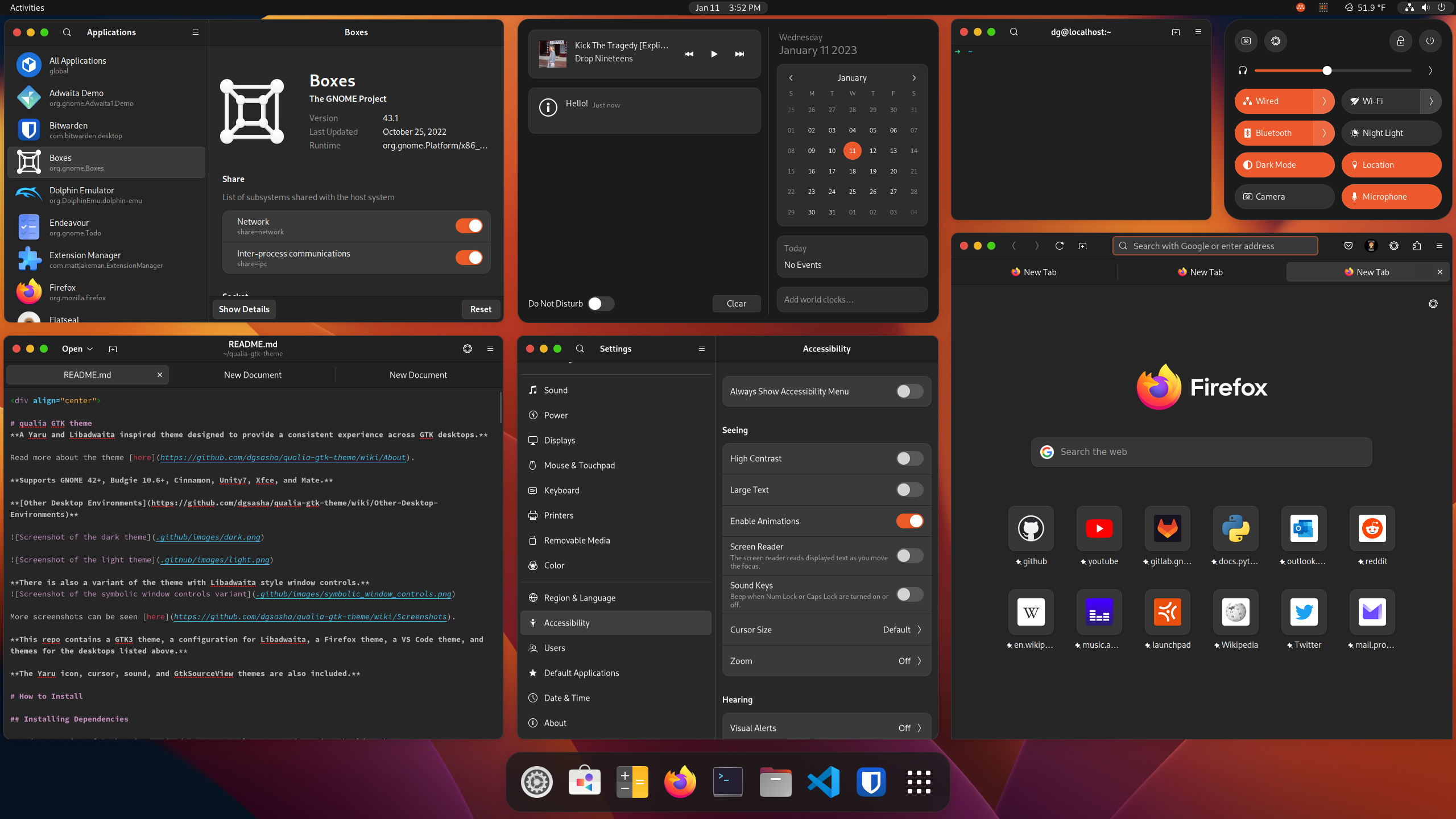Click the search icon in terminal header
The width and height of the screenshot is (1456, 819).
(1014, 32)
